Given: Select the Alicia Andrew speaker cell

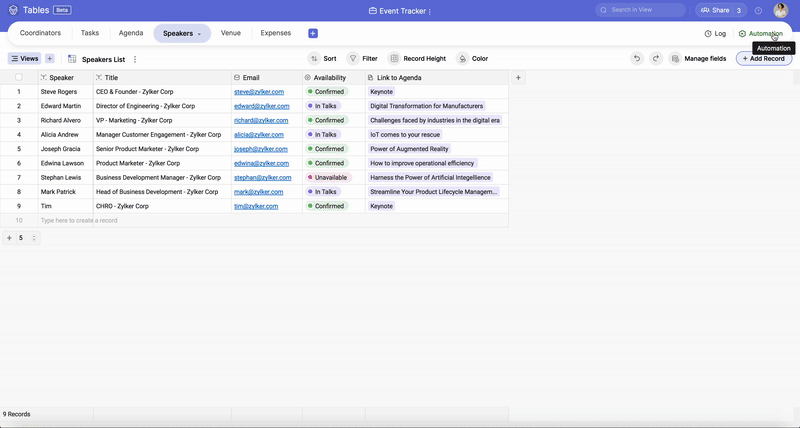Looking at the screenshot, I should pos(66,135).
